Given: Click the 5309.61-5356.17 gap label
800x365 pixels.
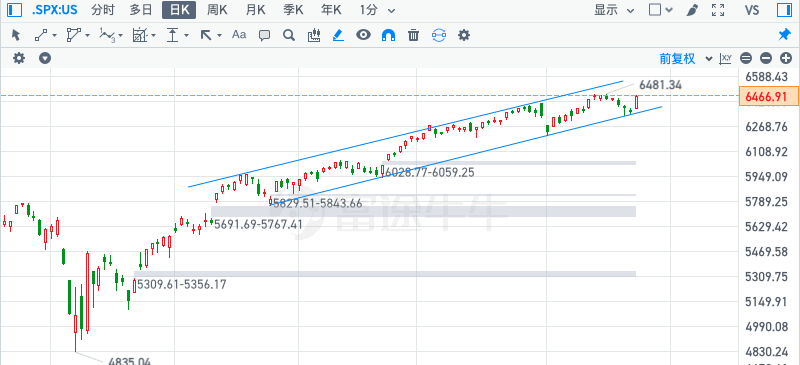Looking at the screenshot, I should [182, 284].
